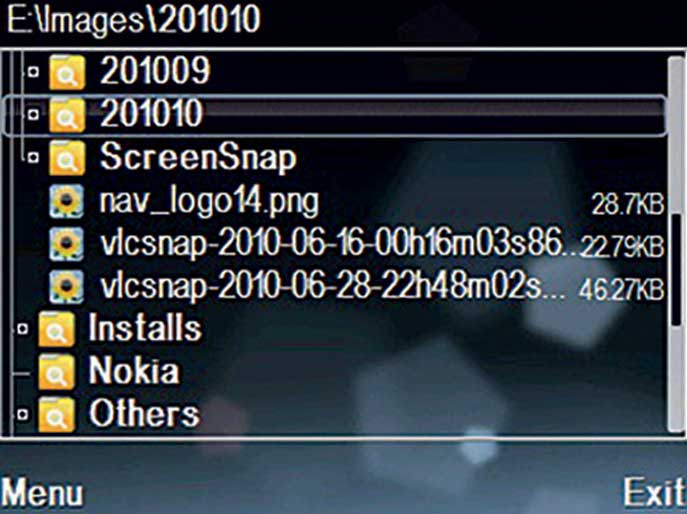The height and width of the screenshot is (514, 687).
Task: Tap the Exit softkey
Action: click(655, 493)
